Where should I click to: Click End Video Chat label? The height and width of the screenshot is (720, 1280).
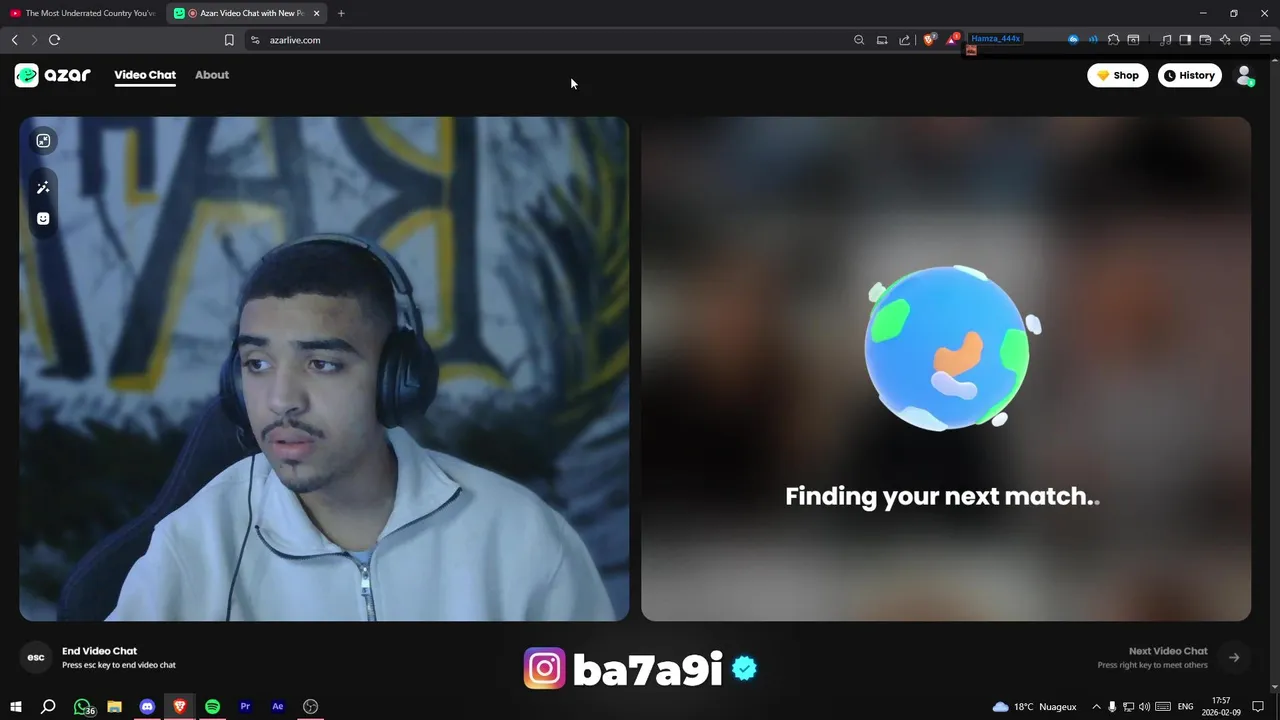click(x=99, y=651)
